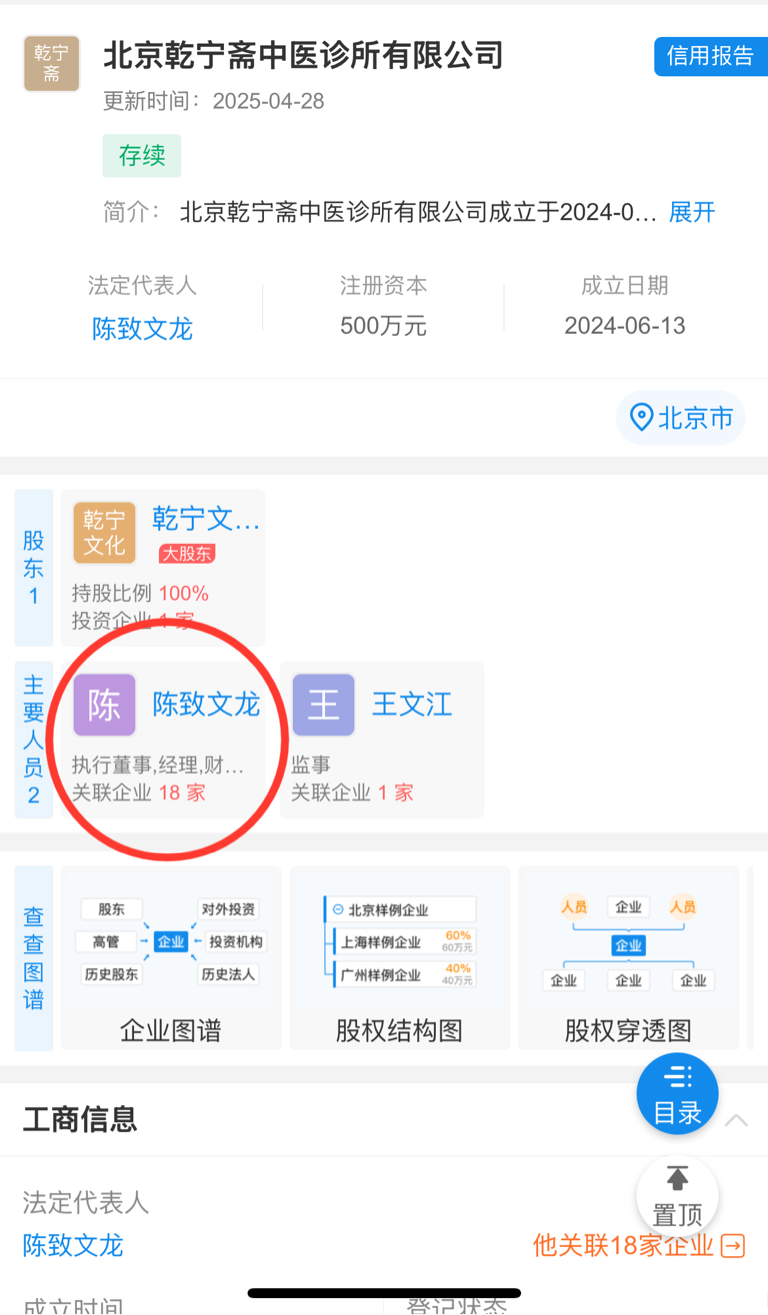Select registered capital value 500万元
Viewport: 768px width, 1315px height.
pos(383,326)
